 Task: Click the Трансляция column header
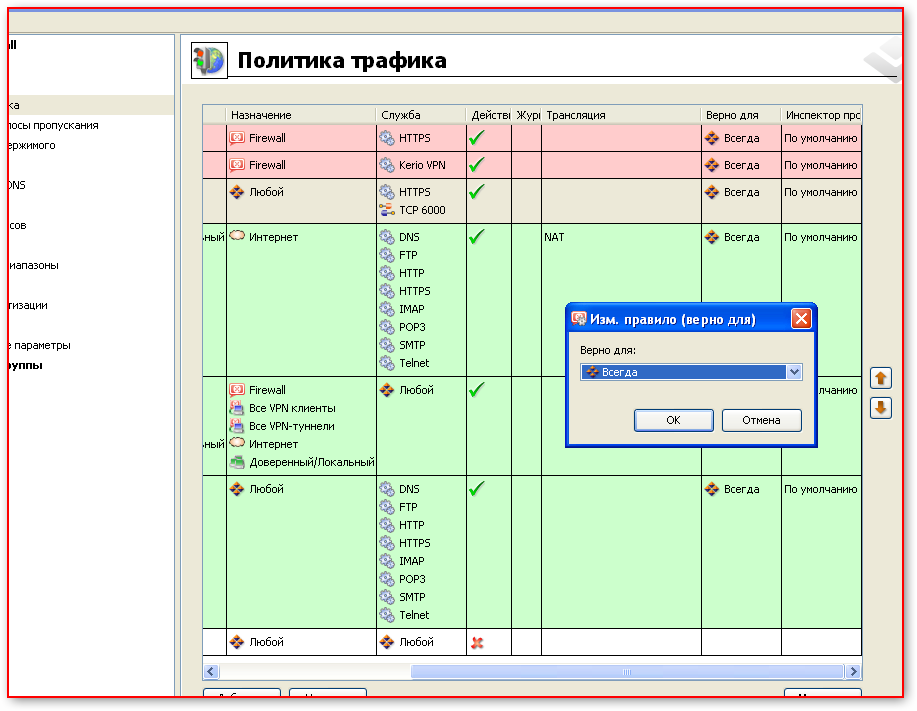(621, 115)
